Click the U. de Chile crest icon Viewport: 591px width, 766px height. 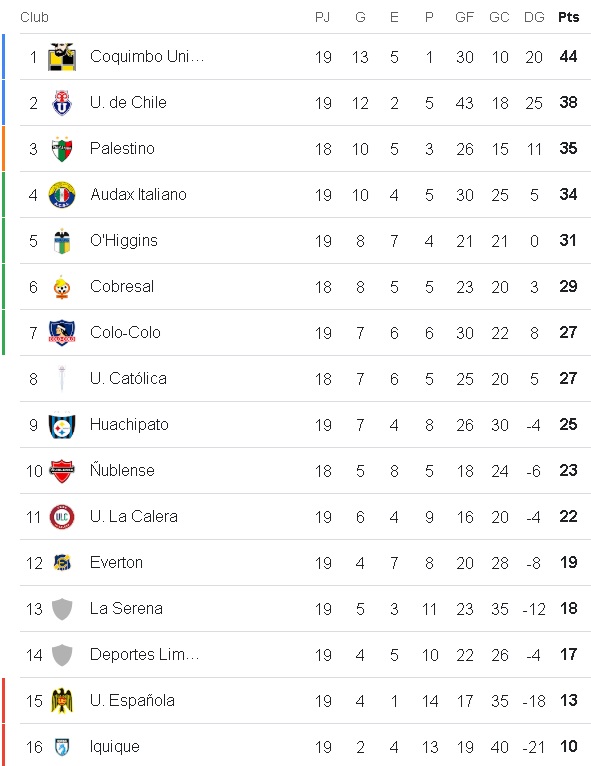tap(62, 103)
